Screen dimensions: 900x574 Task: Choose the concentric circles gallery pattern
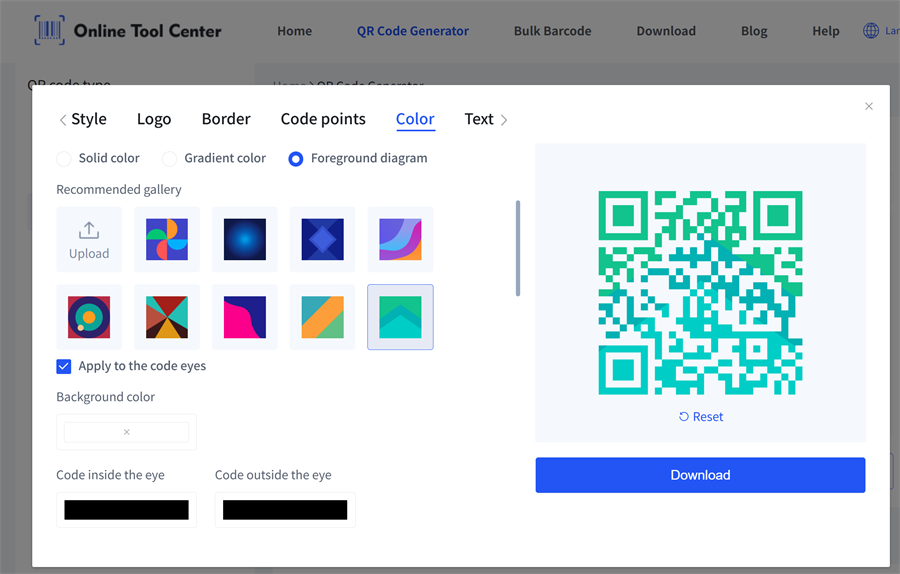[89, 317]
